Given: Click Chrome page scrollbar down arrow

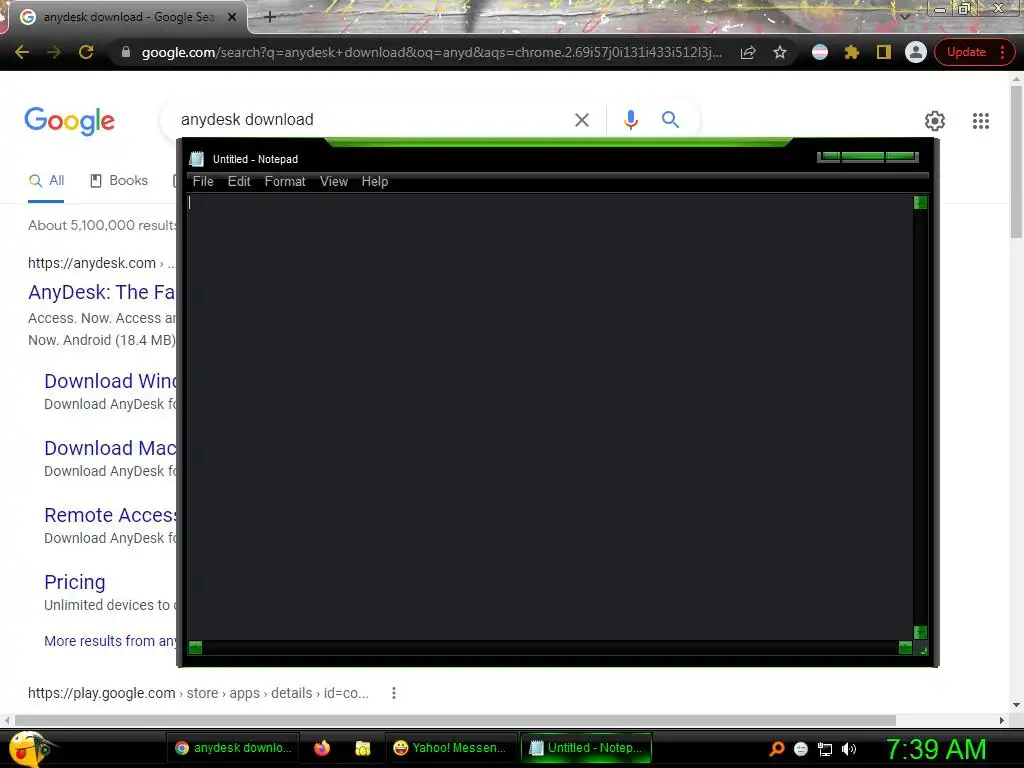Looking at the screenshot, I should click(1016, 705).
